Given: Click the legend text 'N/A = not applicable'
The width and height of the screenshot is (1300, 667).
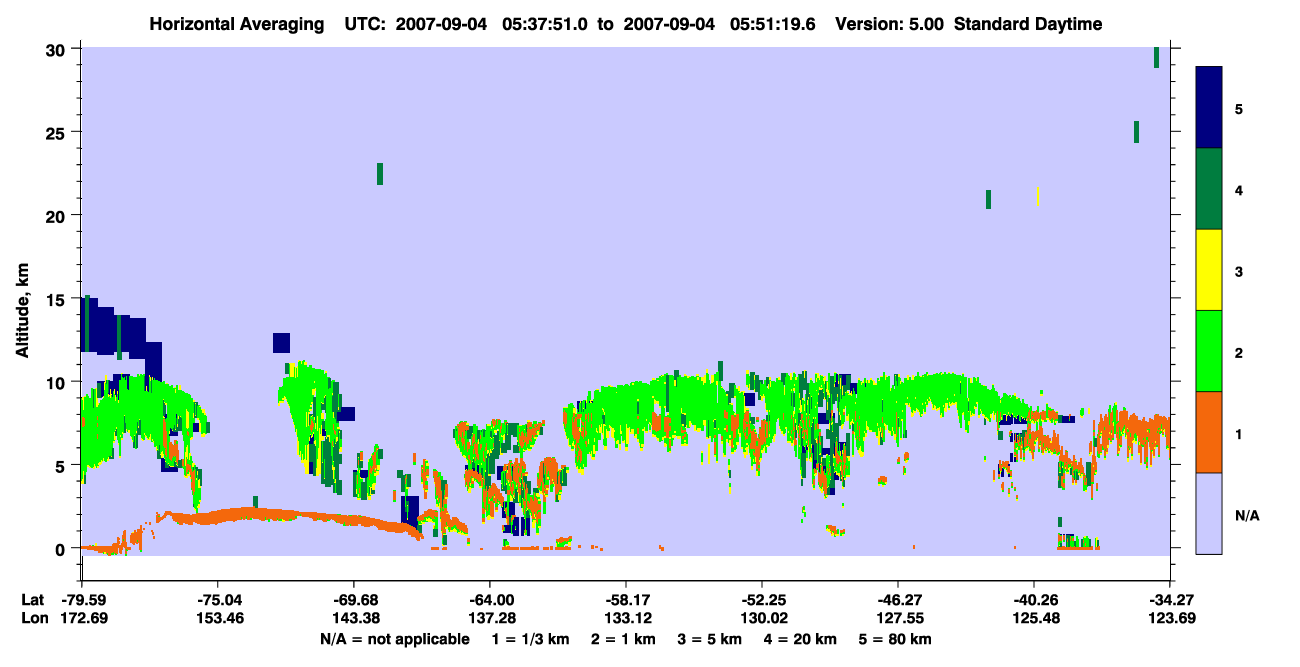Looking at the screenshot, I should click(x=394, y=639).
